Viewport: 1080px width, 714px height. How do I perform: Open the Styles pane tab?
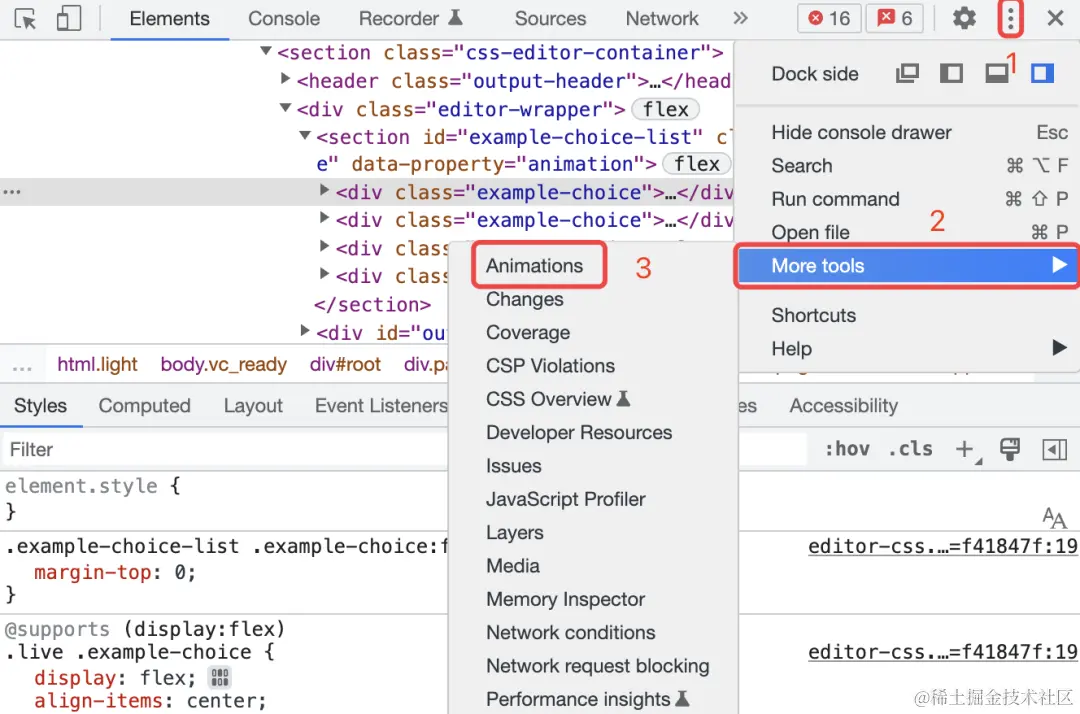pyautogui.click(x=41, y=406)
